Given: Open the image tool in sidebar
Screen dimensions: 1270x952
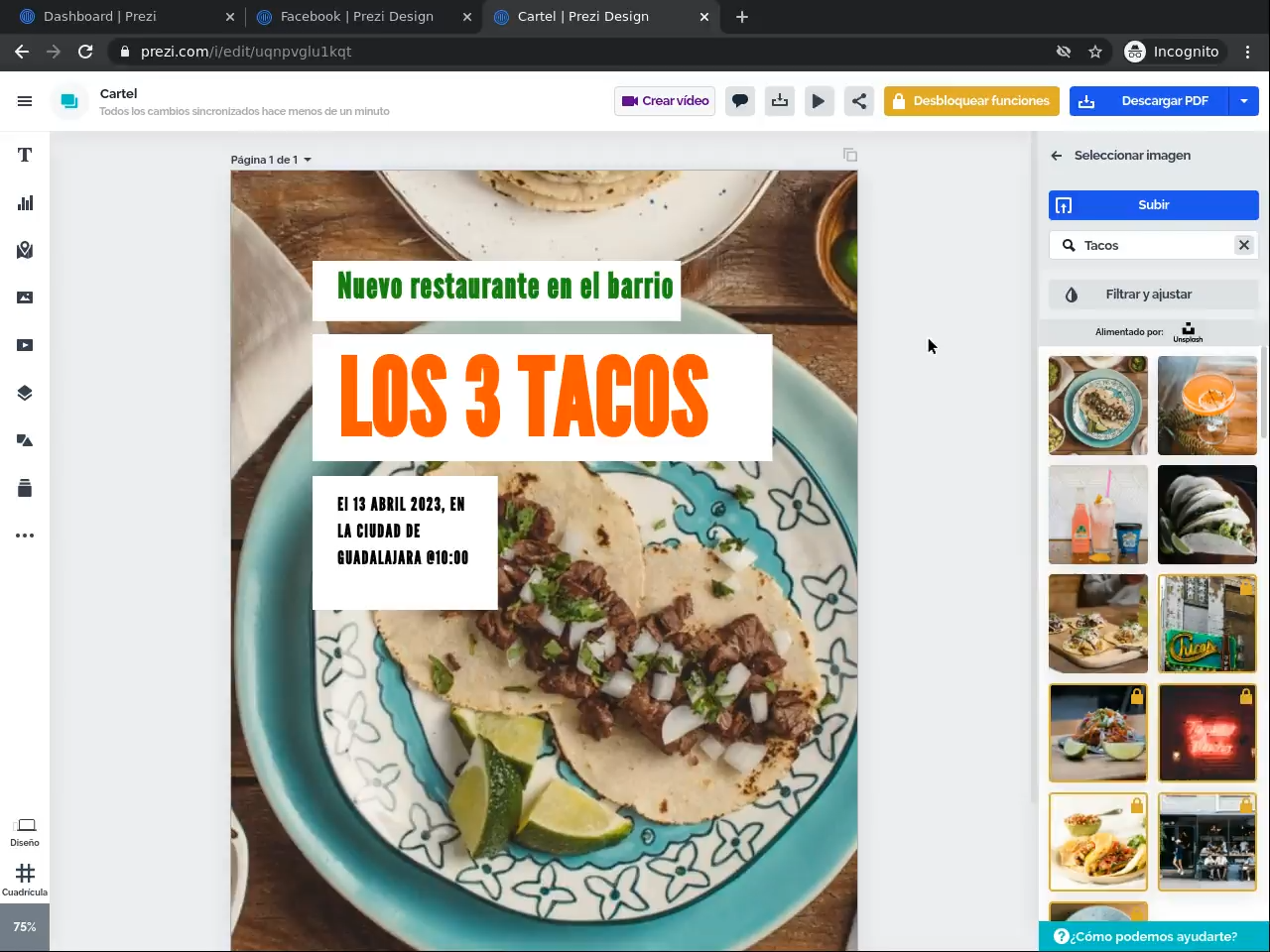Looking at the screenshot, I should tap(25, 297).
